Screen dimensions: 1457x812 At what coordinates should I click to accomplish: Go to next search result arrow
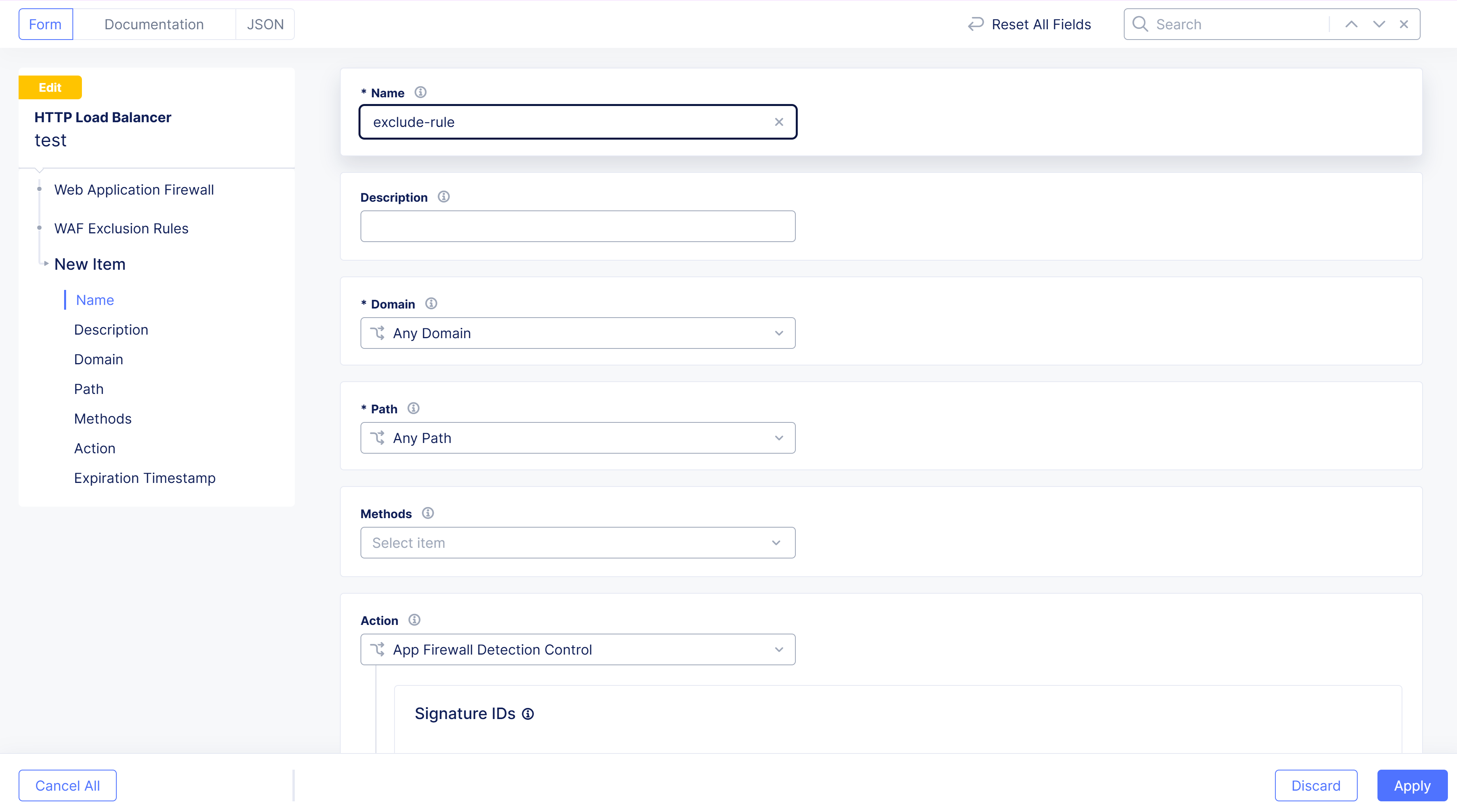(1379, 24)
